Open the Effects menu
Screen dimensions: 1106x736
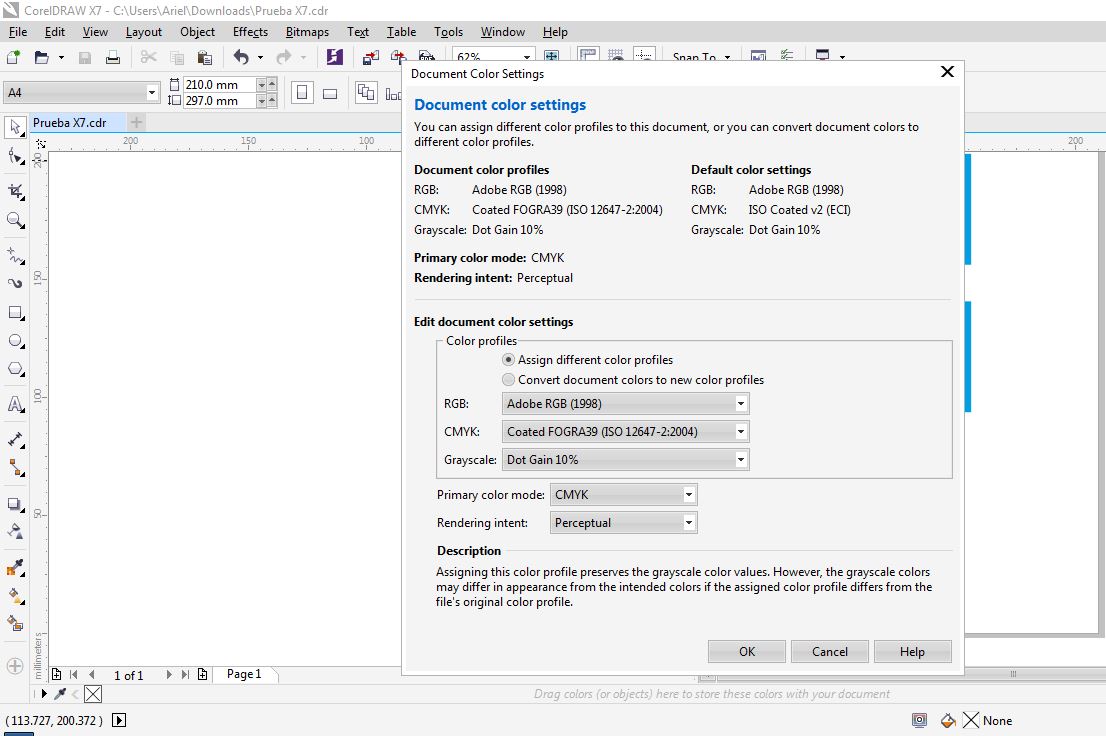coord(250,32)
